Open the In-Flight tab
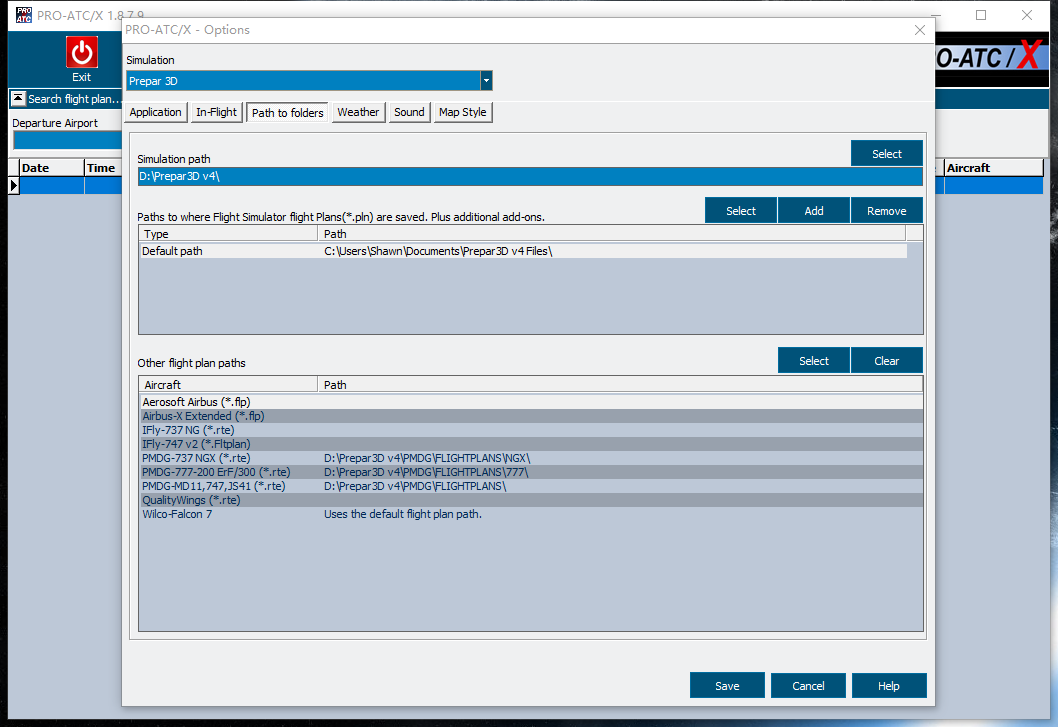The image size is (1058, 727). point(216,113)
